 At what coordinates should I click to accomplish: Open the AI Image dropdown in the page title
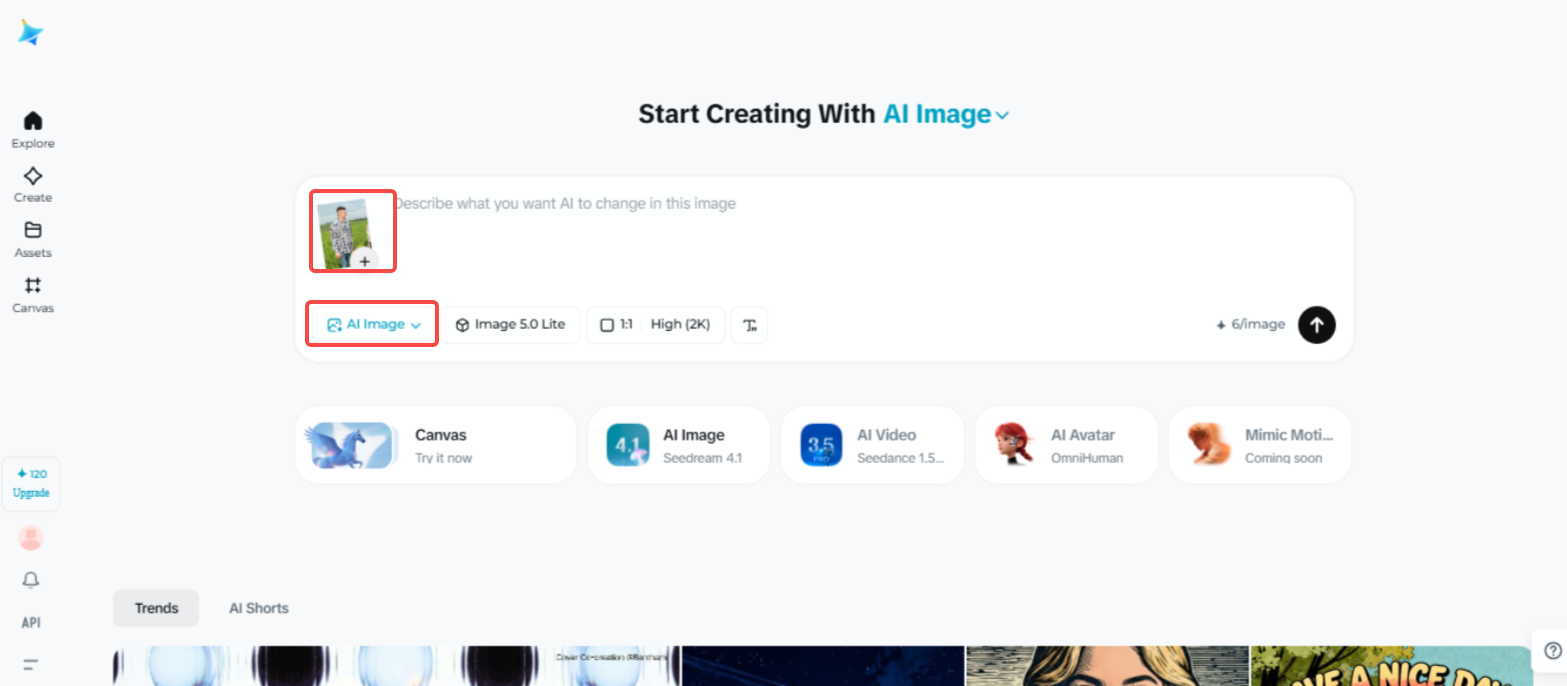pos(946,114)
